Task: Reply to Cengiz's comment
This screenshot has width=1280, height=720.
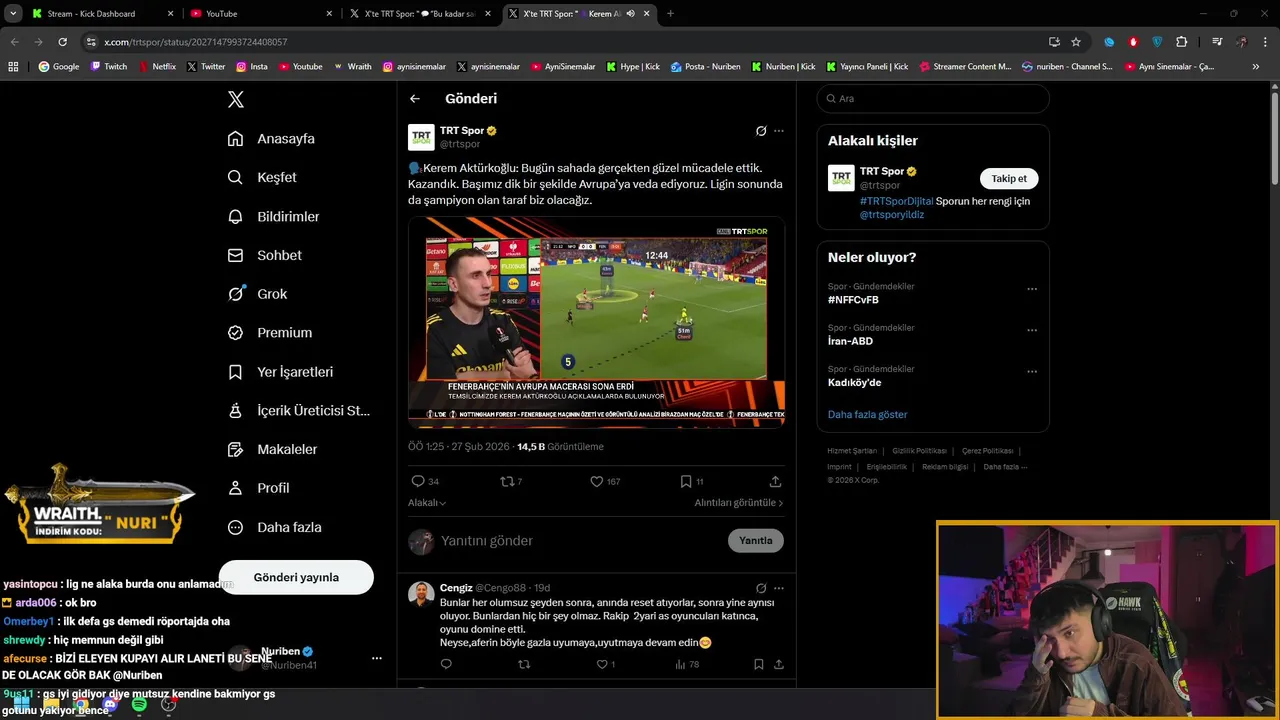Action: 446,664
